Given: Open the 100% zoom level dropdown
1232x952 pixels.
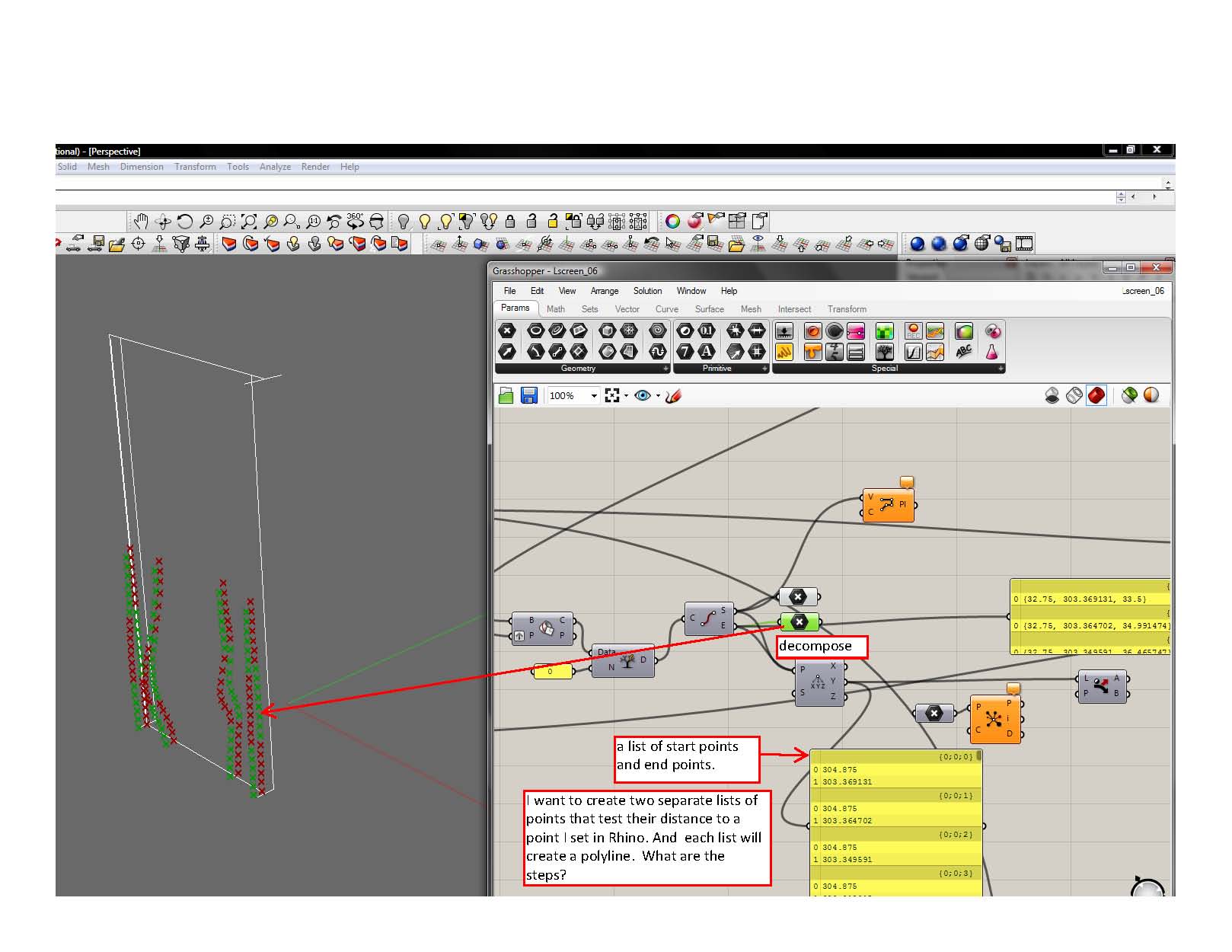Looking at the screenshot, I should [x=594, y=396].
